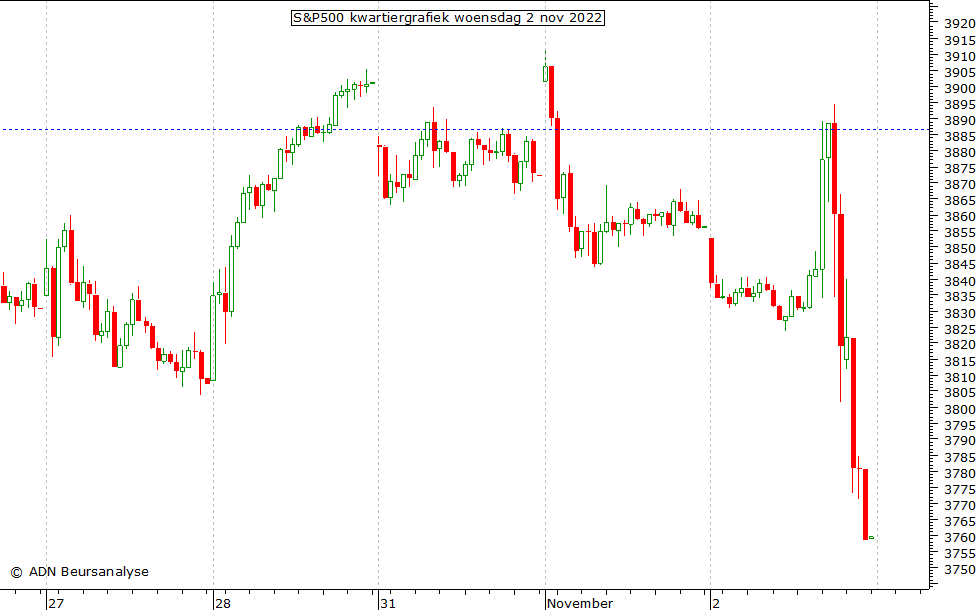980x610 pixels.
Task: Click the date label 31 on the time axis
Action: pos(388,603)
